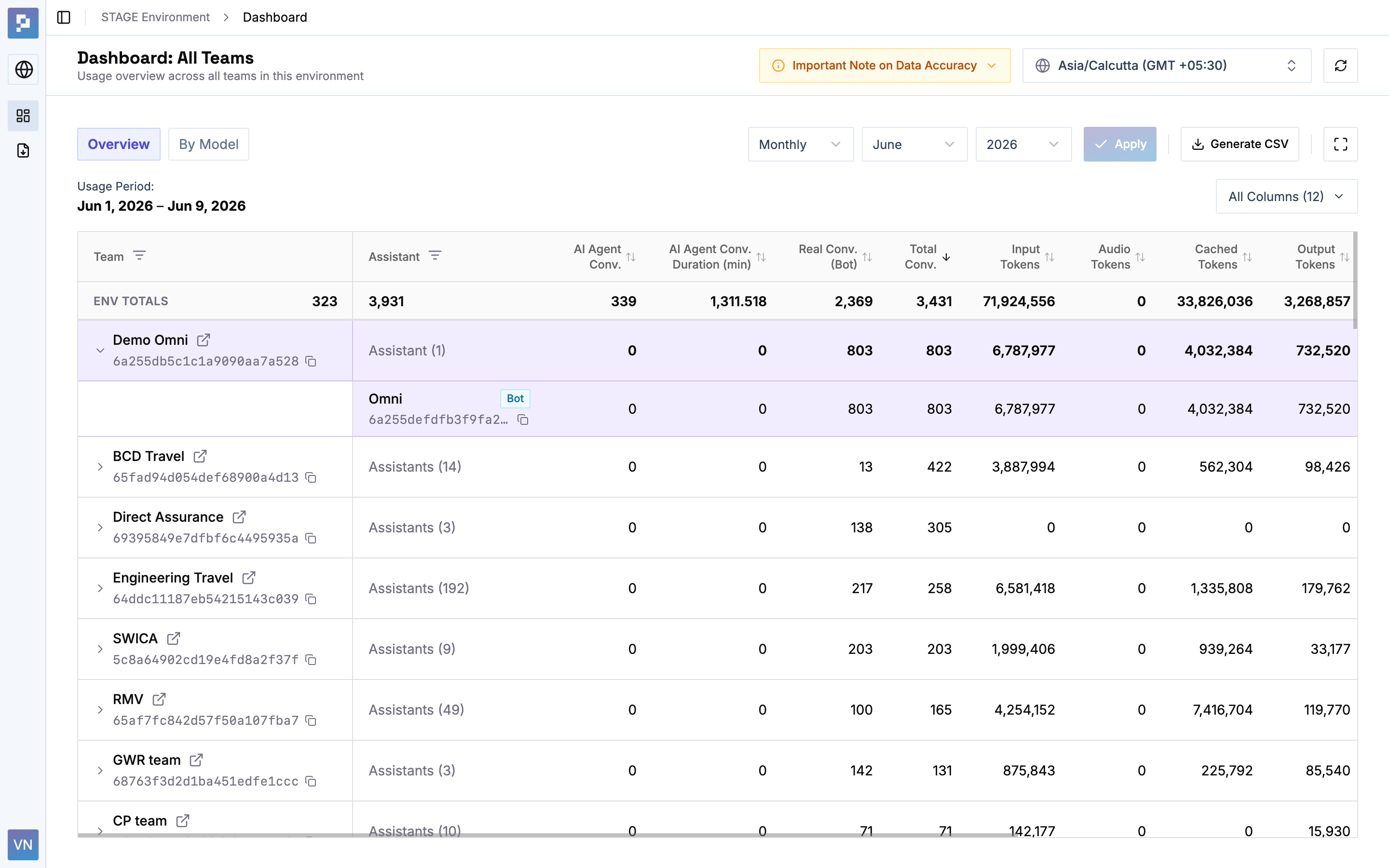Image resolution: width=1389 pixels, height=868 pixels.
Task: Open the 2026 year dropdown
Action: 1023,144
